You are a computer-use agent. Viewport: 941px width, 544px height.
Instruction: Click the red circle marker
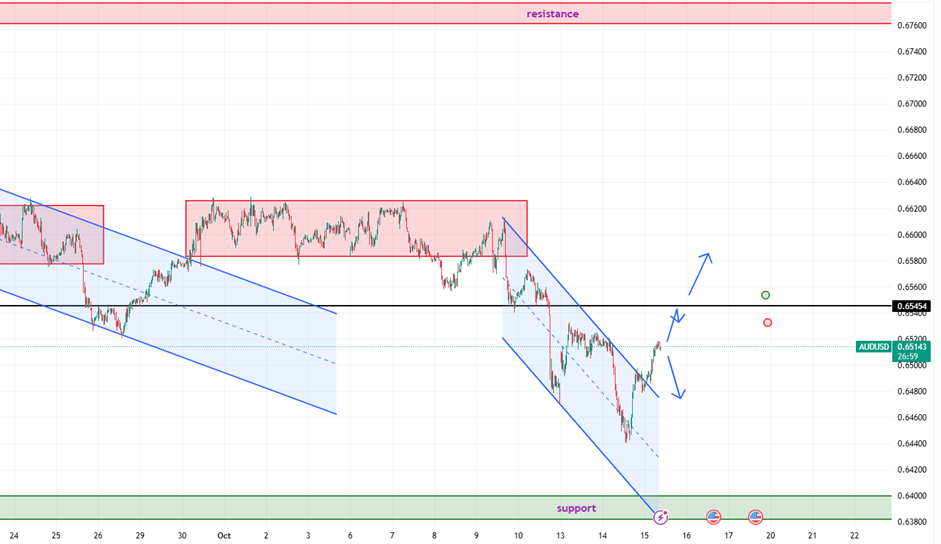coord(767,322)
